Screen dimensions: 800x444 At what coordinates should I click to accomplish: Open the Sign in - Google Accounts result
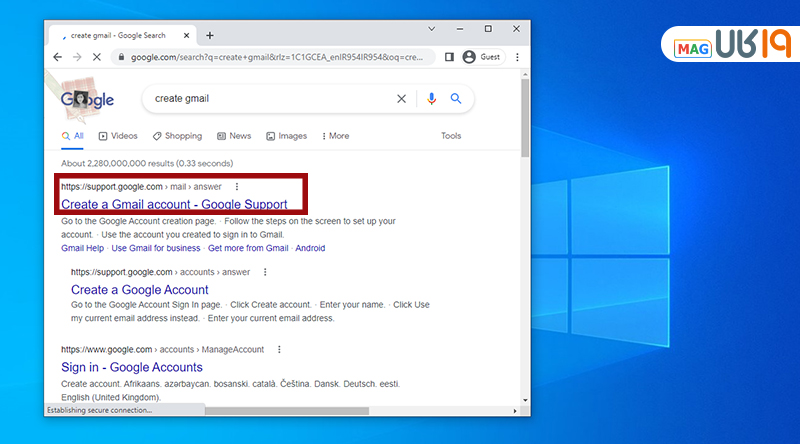(132, 367)
